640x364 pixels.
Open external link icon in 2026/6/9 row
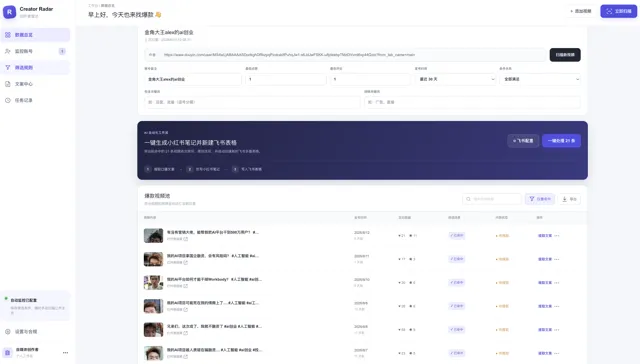click(x=186, y=310)
